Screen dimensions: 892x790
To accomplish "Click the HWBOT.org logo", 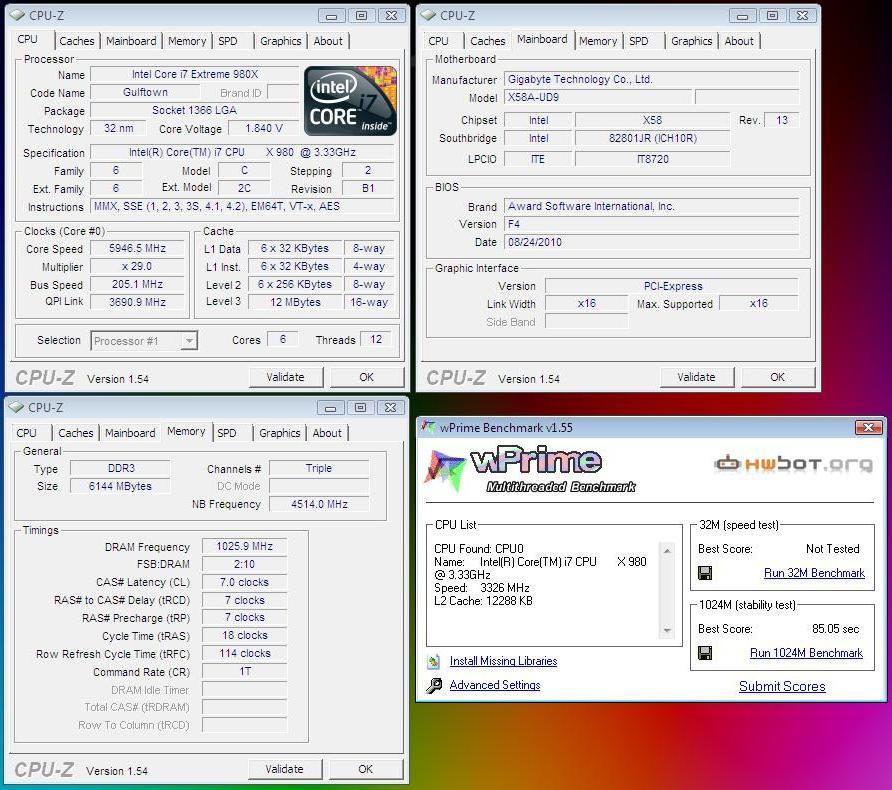I will tap(794, 464).
